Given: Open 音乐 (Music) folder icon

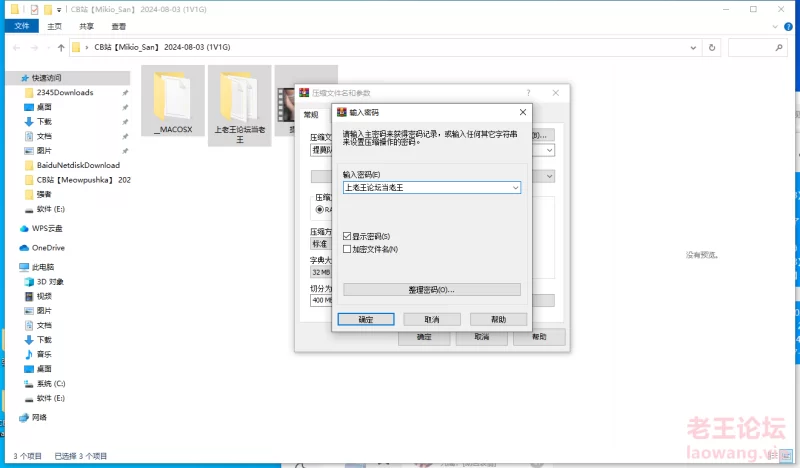Looking at the screenshot, I should click(29, 354).
